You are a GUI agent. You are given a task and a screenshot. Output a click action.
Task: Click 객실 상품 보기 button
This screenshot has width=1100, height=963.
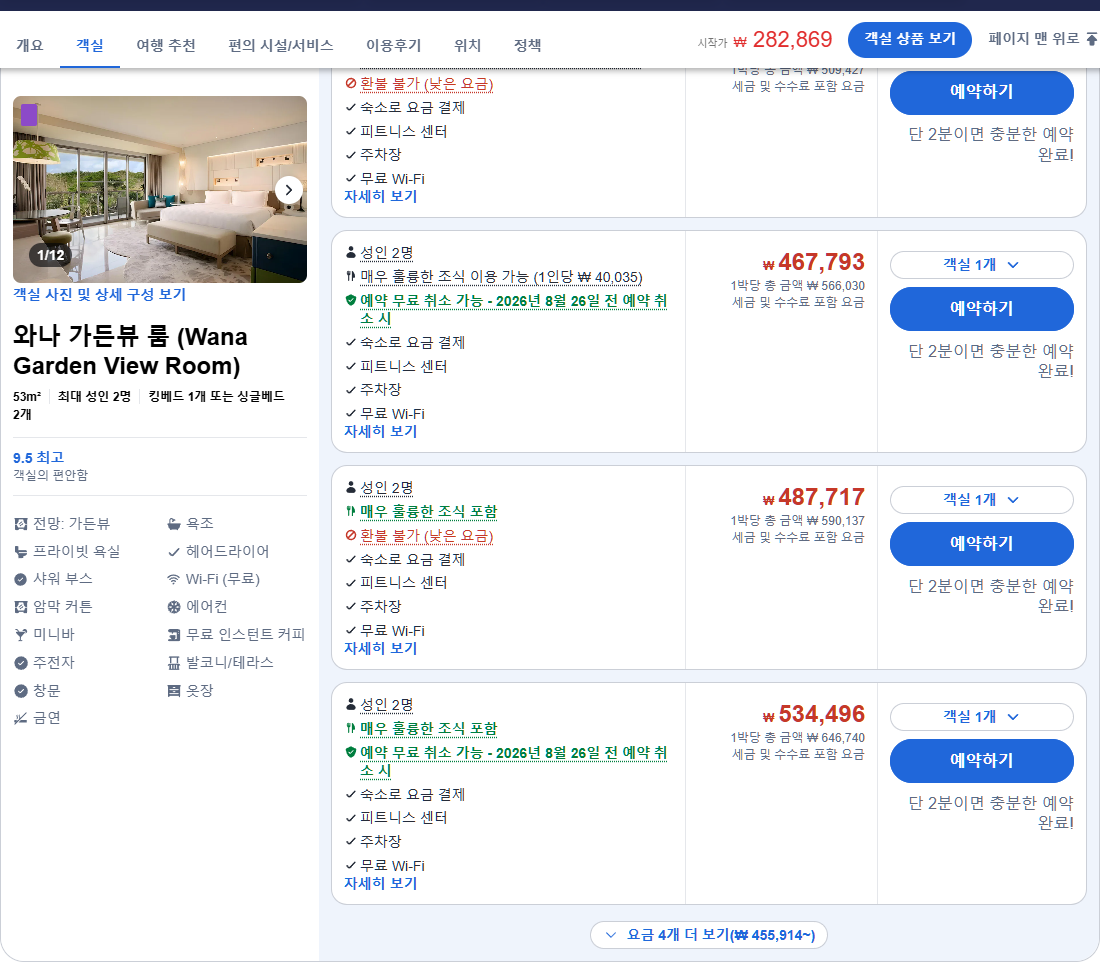[909, 39]
